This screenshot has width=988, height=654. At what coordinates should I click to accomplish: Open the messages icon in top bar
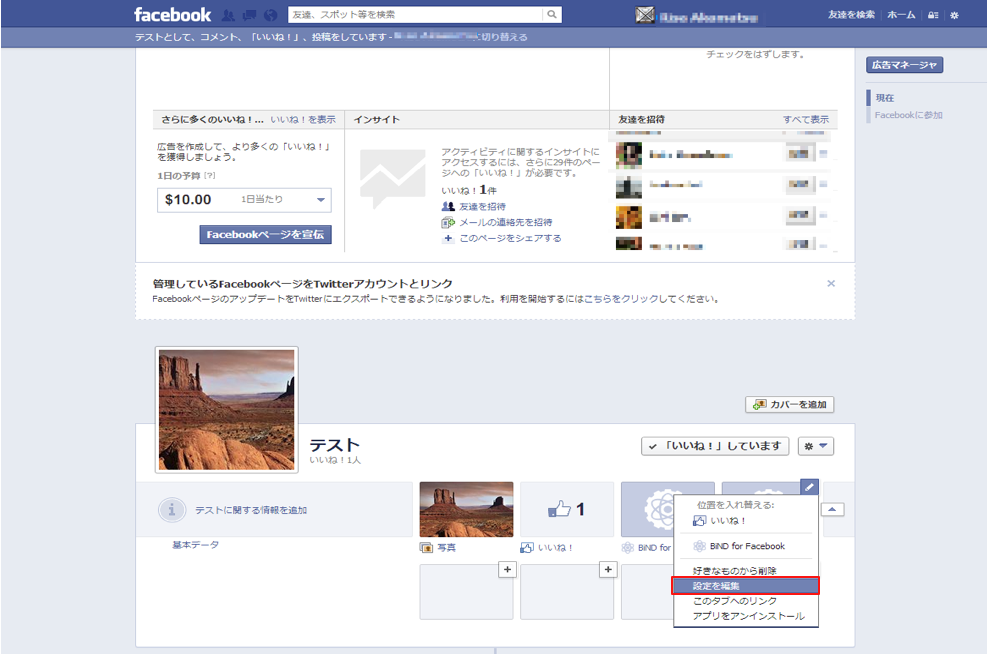(250, 15)
